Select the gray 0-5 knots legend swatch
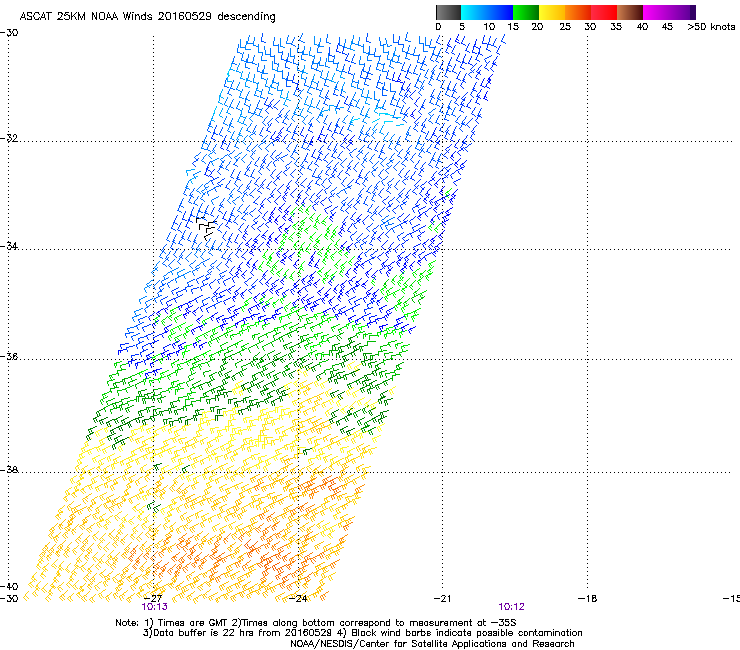The width and height of the screenshot is (740, 650). tap(448, 12)
